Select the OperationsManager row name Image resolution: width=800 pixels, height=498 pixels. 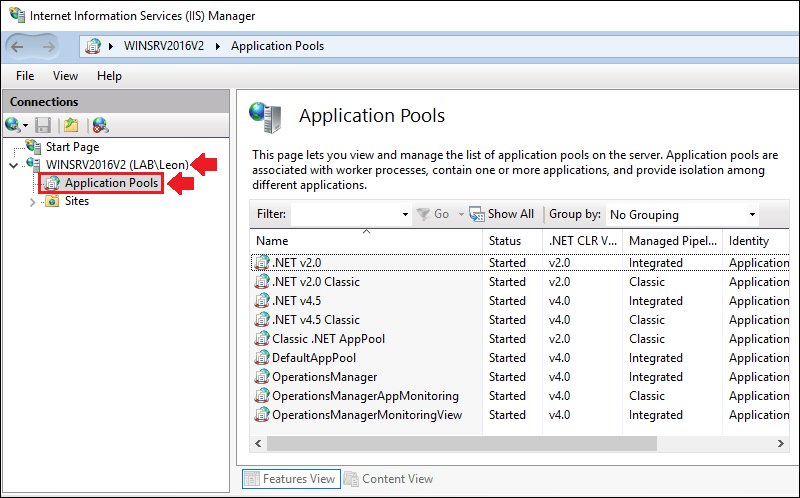click(x=324, y=377)
